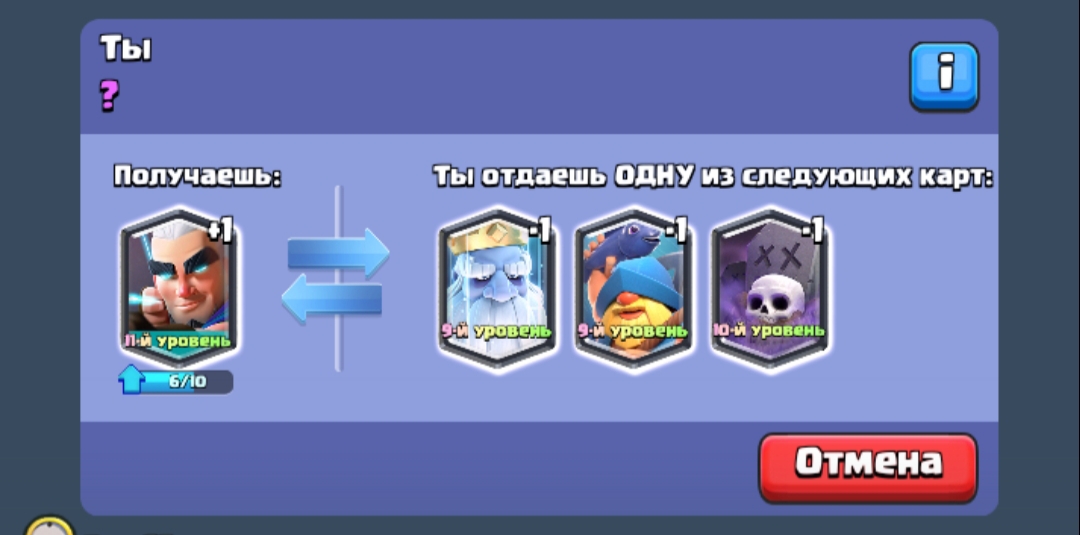Click the yellow circle icon at bottom edge
The width and height of the screenshot is (1080, 535).
[49, 526]
